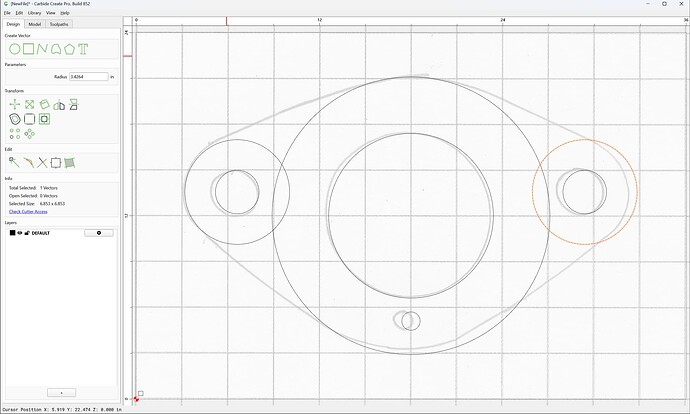Screen dimensions: 690x414
Task: Select the Rectangle vector creation tool
Action: 29,49
